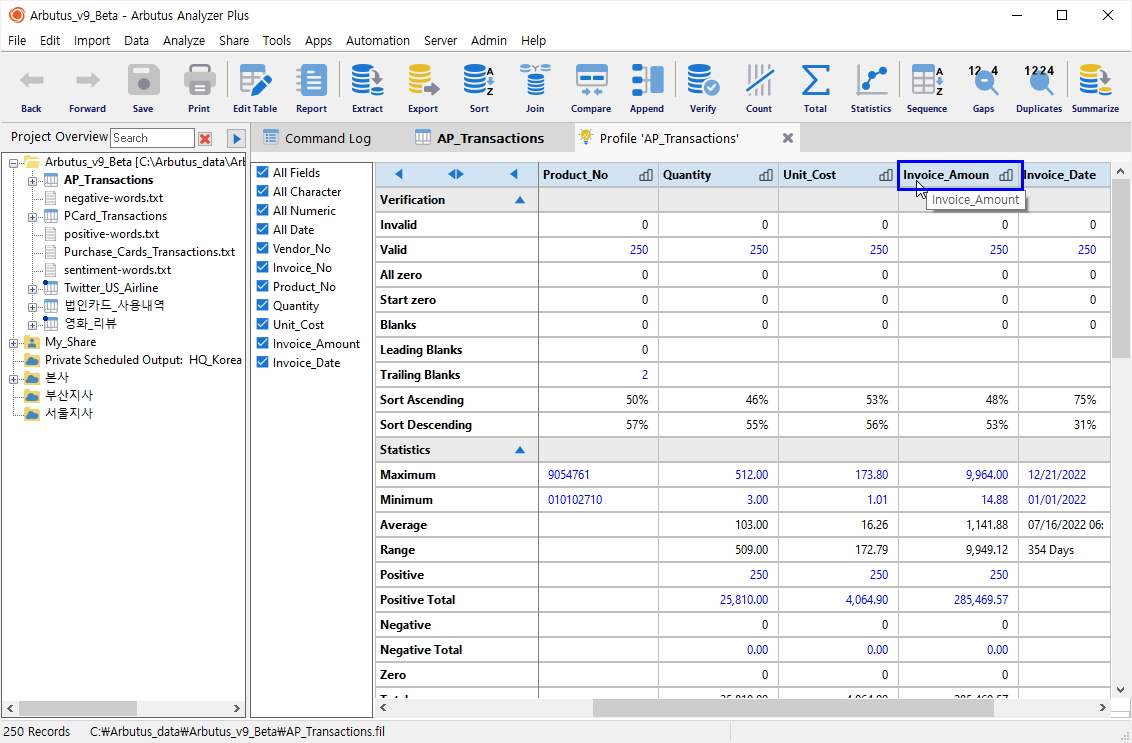Click in the Project Overview Search field
Viewport: 1132px width, 743px height.
point(152,138)
